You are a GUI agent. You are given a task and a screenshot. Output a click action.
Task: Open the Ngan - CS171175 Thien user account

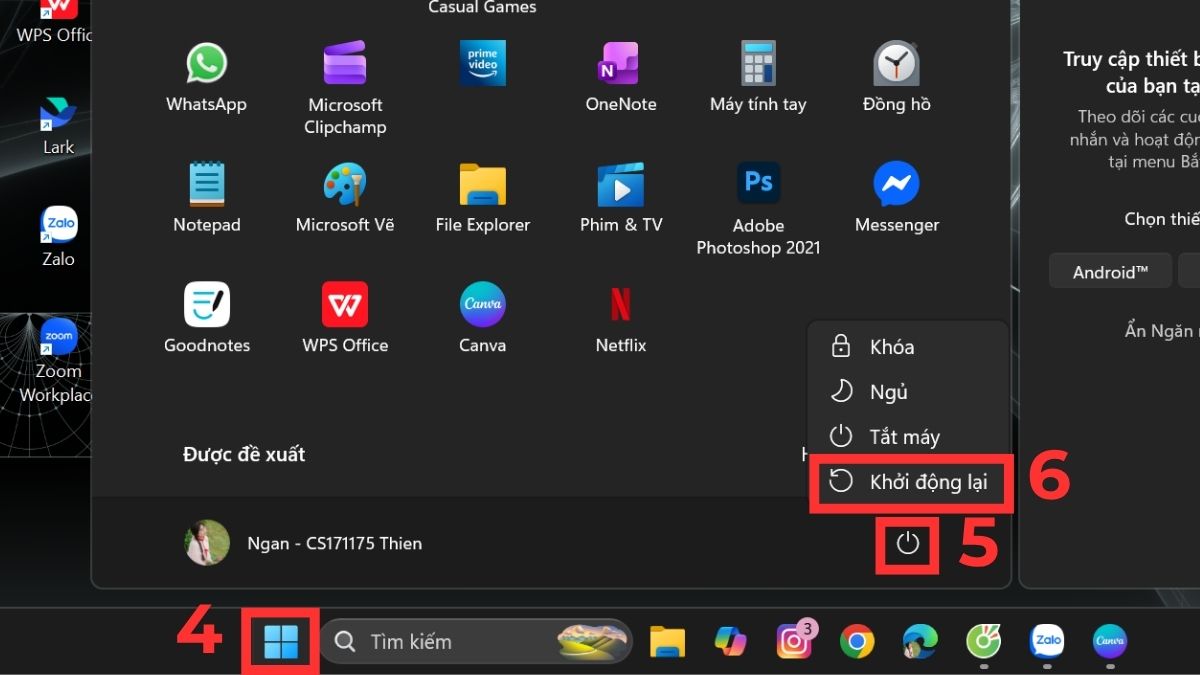click(x=304, y=543)
